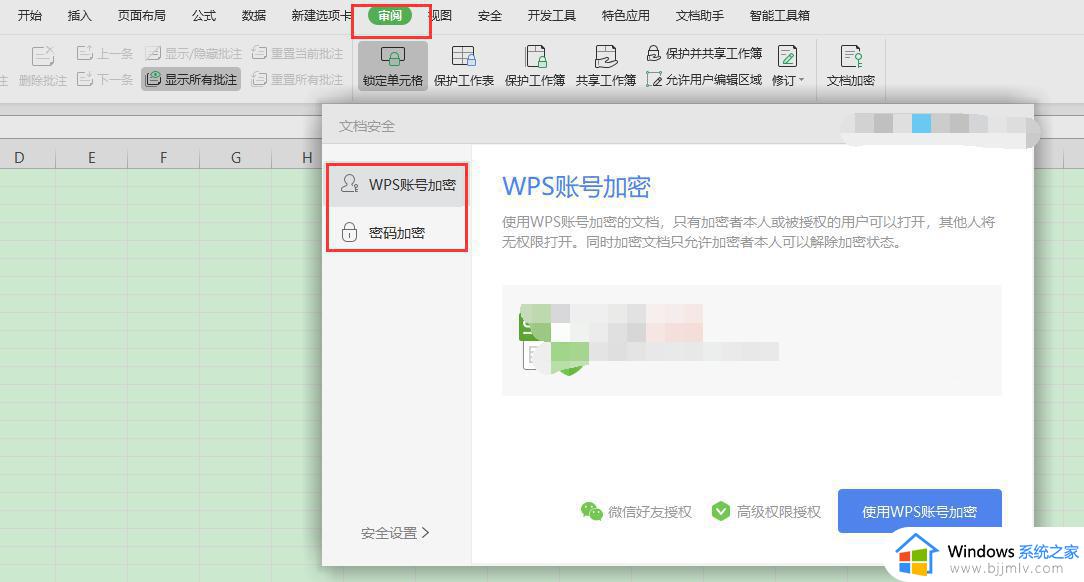Switch to 特色应用 tab

point(626,15)
